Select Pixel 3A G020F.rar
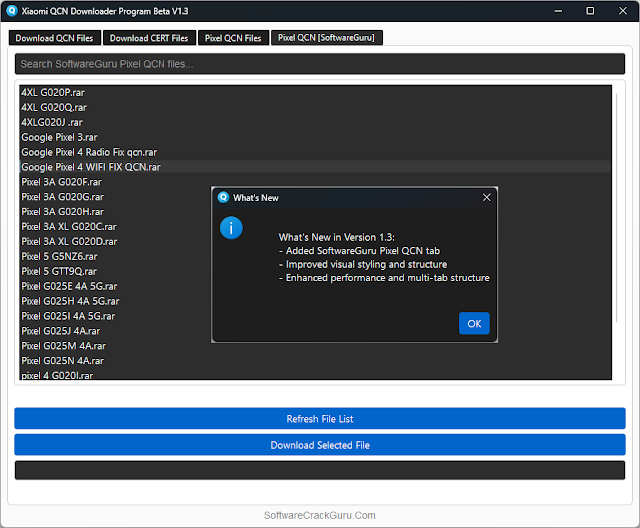This screenshot has height=528, width=640. (x=315, y=182)
